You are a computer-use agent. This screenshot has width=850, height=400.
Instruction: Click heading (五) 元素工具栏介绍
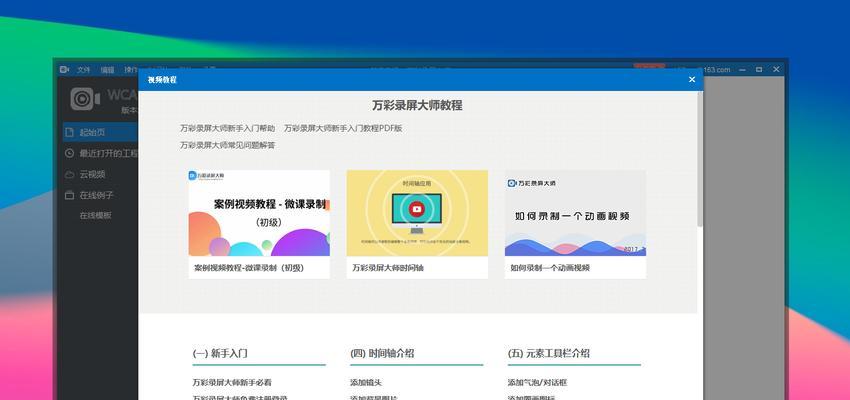[549, 353]
